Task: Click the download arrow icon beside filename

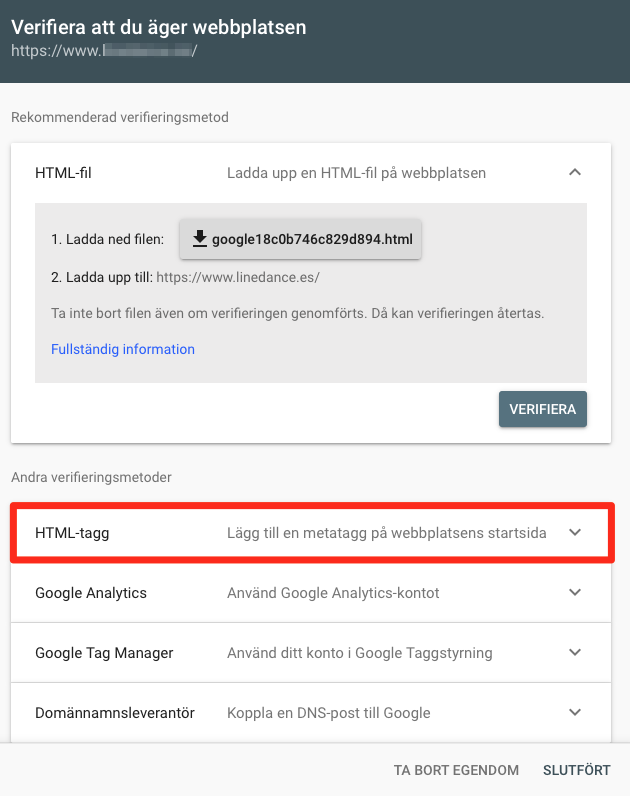Action: 200,239
